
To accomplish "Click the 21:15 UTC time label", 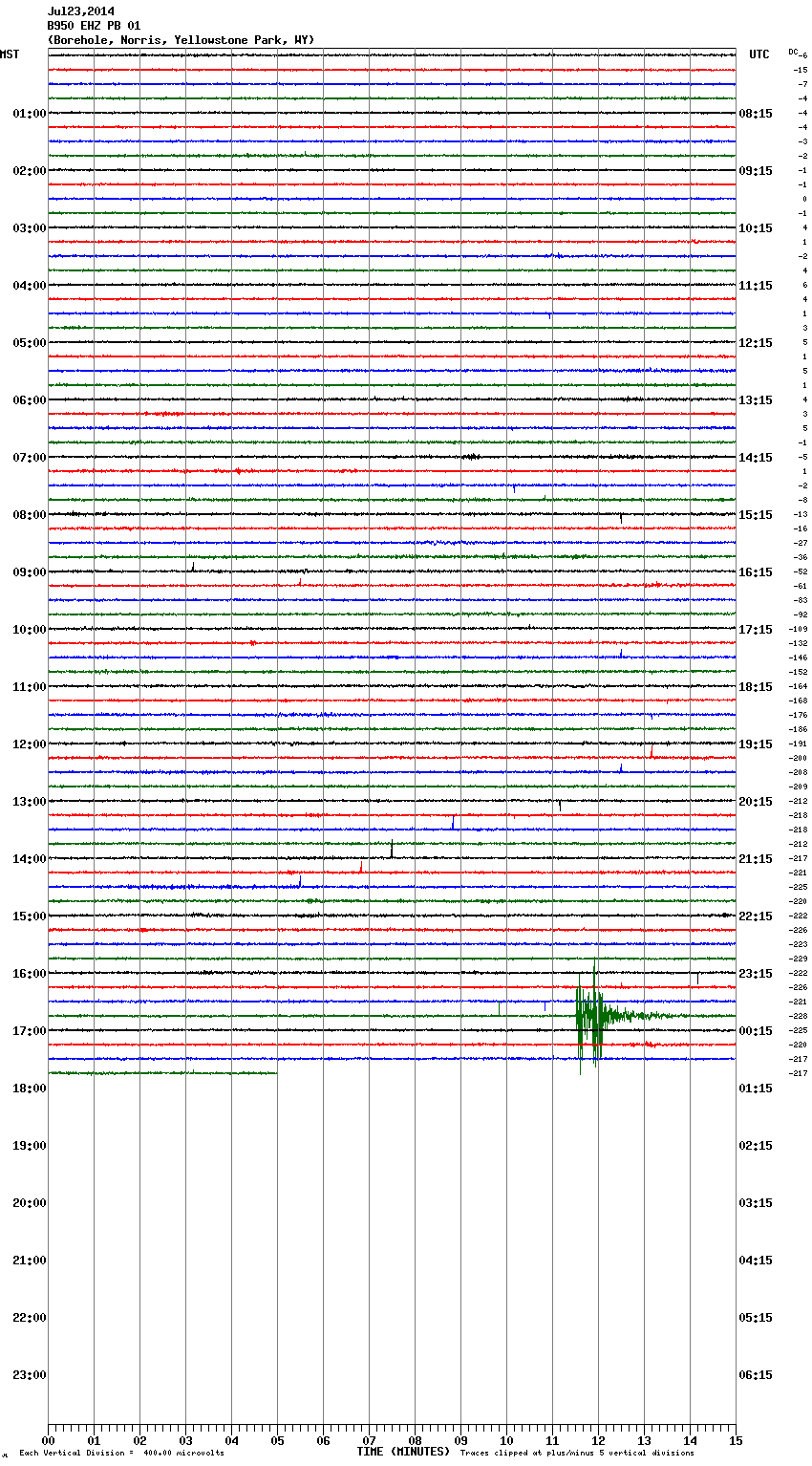I will coord(756,859).
